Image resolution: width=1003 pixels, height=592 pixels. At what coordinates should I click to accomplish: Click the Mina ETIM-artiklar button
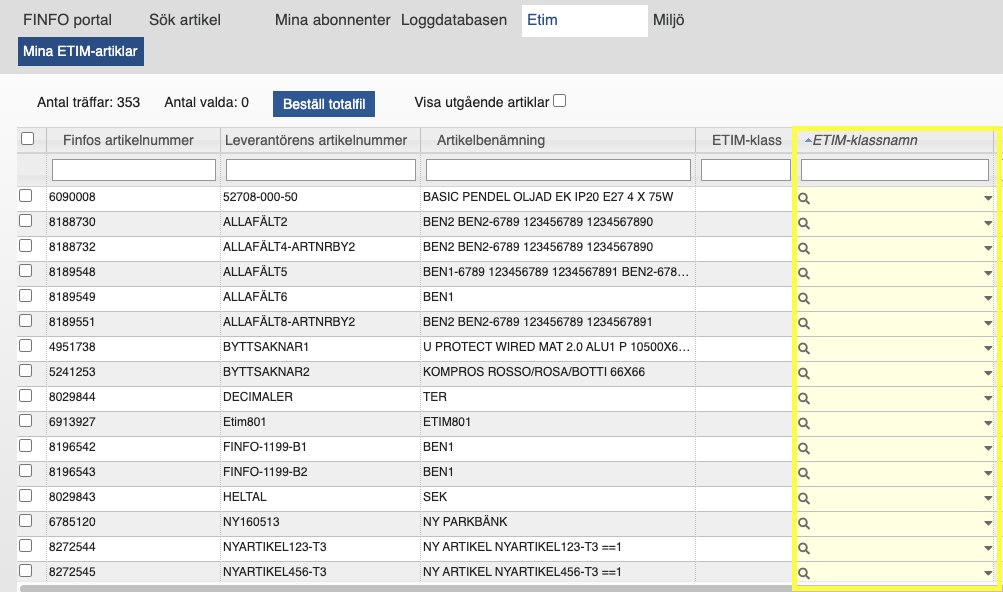point(81,52)
